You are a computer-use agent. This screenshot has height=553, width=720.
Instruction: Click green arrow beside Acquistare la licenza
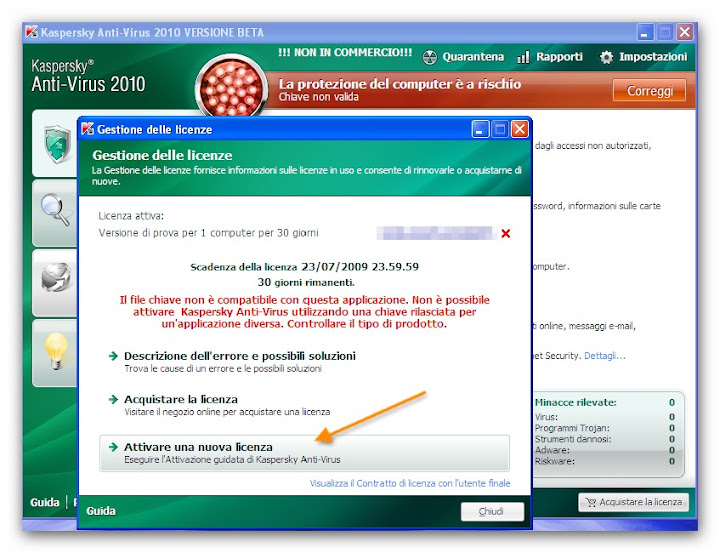[x=113, y=399]
